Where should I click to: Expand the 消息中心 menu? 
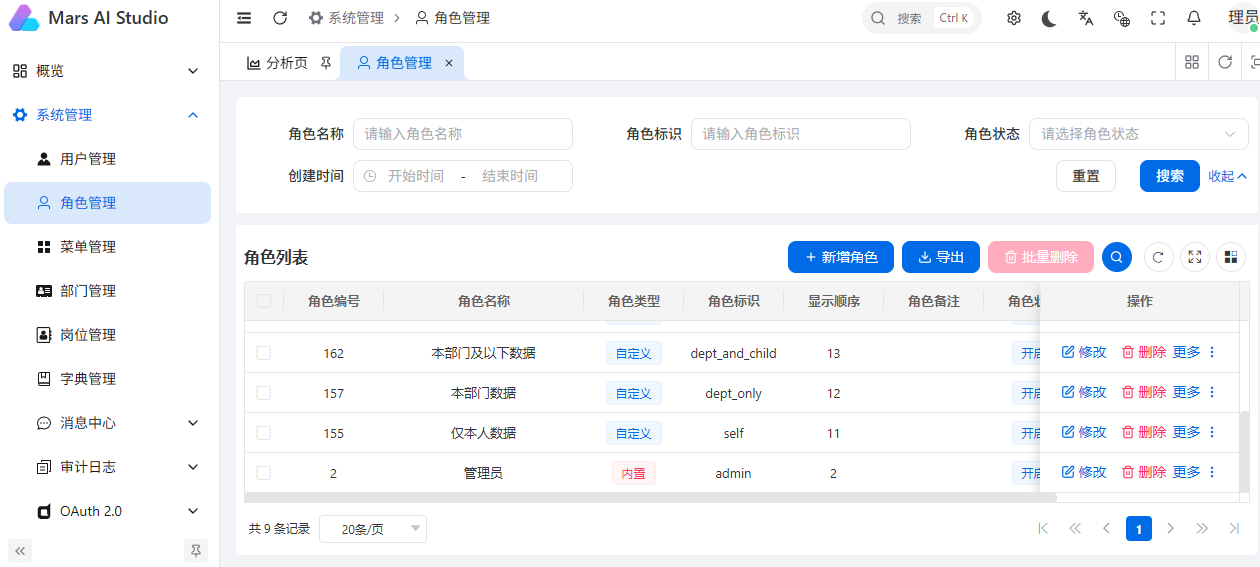107,423
